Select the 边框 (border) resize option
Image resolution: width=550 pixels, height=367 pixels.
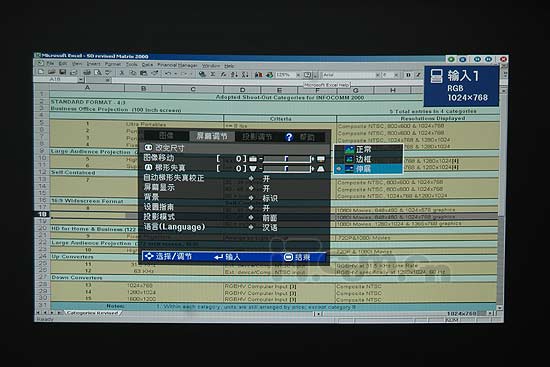pos(368,159)
